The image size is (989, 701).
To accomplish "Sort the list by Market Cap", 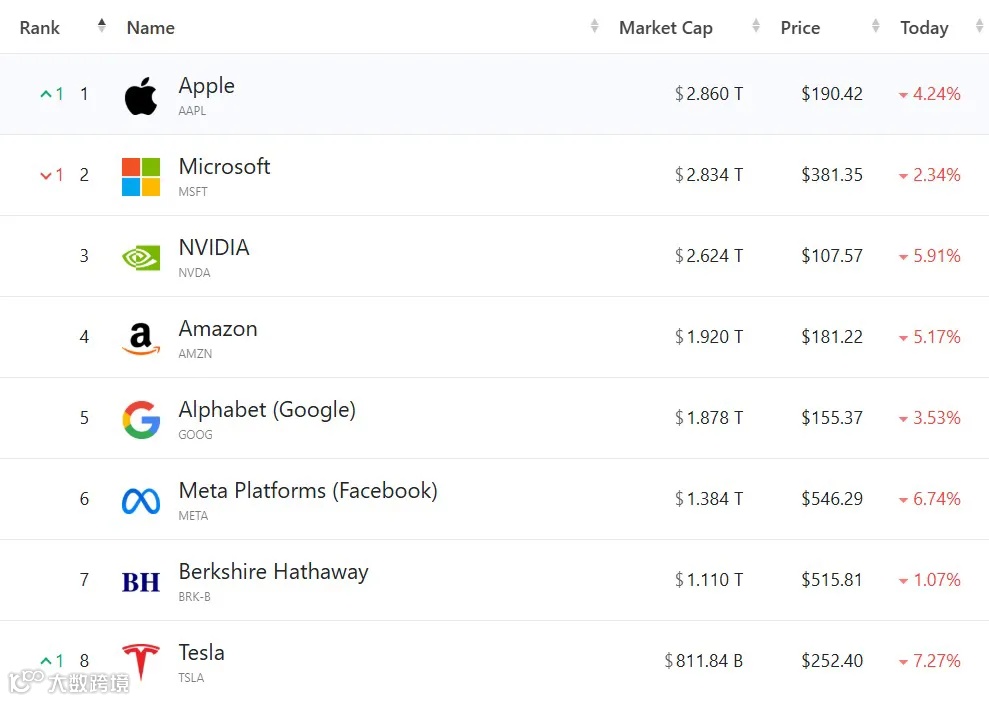I will pyautogui.click(x=666, y=28).
